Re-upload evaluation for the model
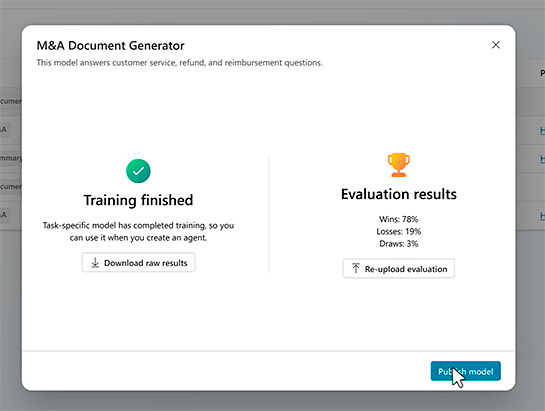 pyautogui.click(x=399, y=268)
